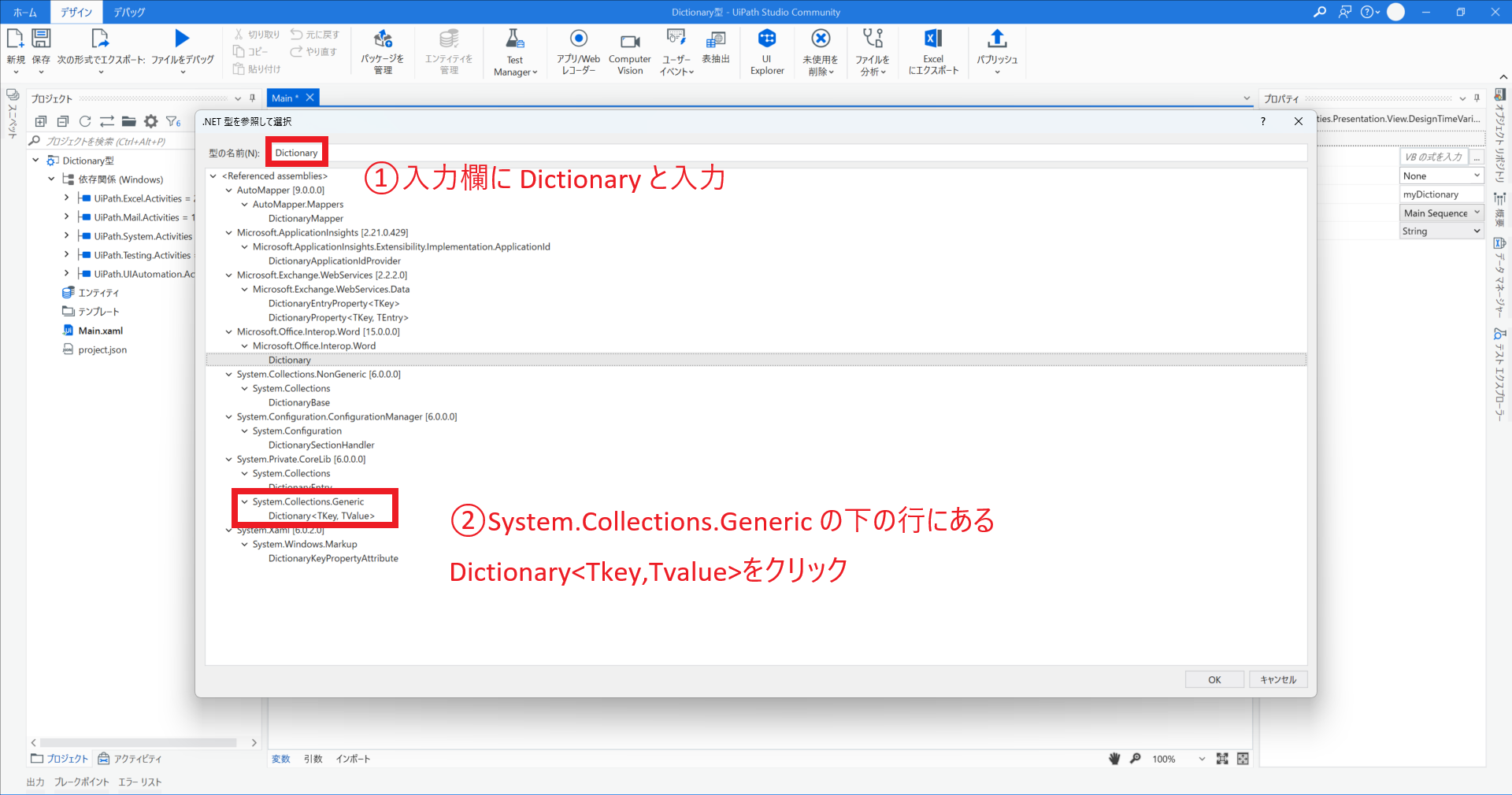Open User Events (ユーザーイベント) icon
1512x795 pixels.
[x=676, y=38]
